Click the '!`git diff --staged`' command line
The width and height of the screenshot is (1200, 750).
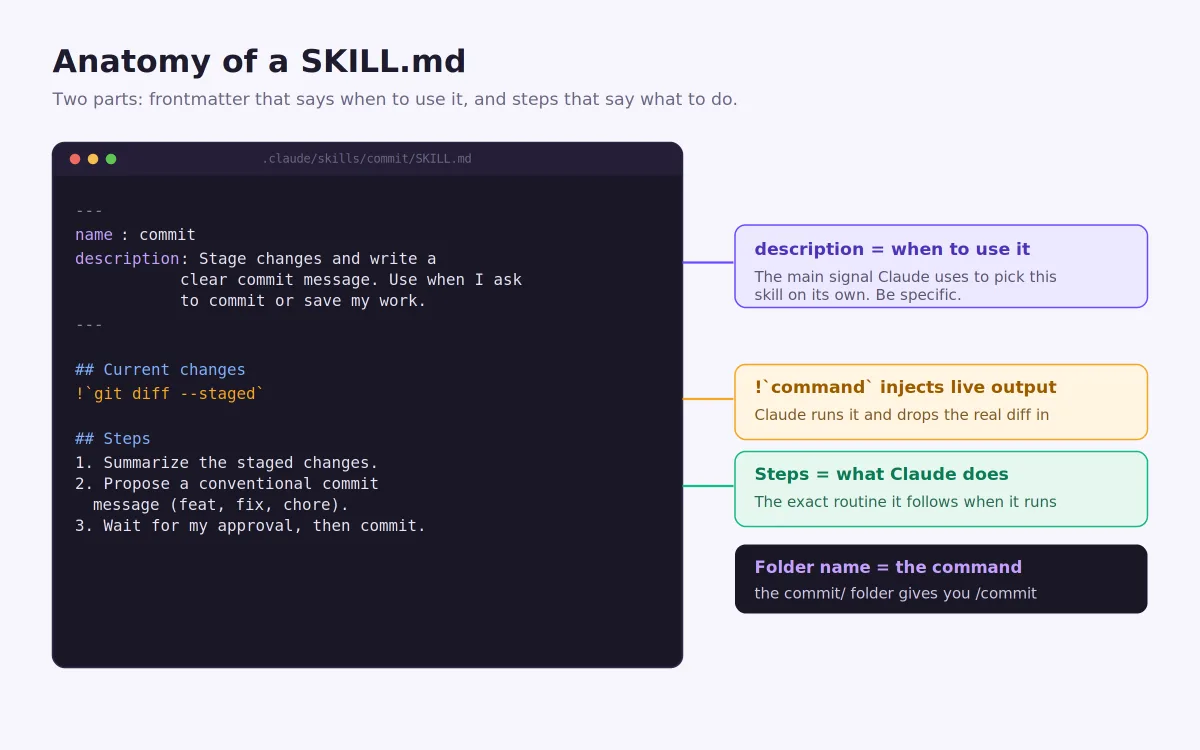[x=170, y=394]
